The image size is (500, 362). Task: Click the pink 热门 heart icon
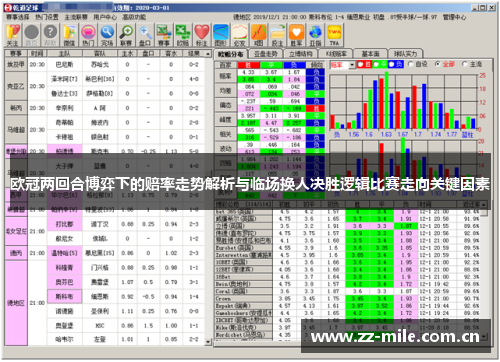[88, 35]
